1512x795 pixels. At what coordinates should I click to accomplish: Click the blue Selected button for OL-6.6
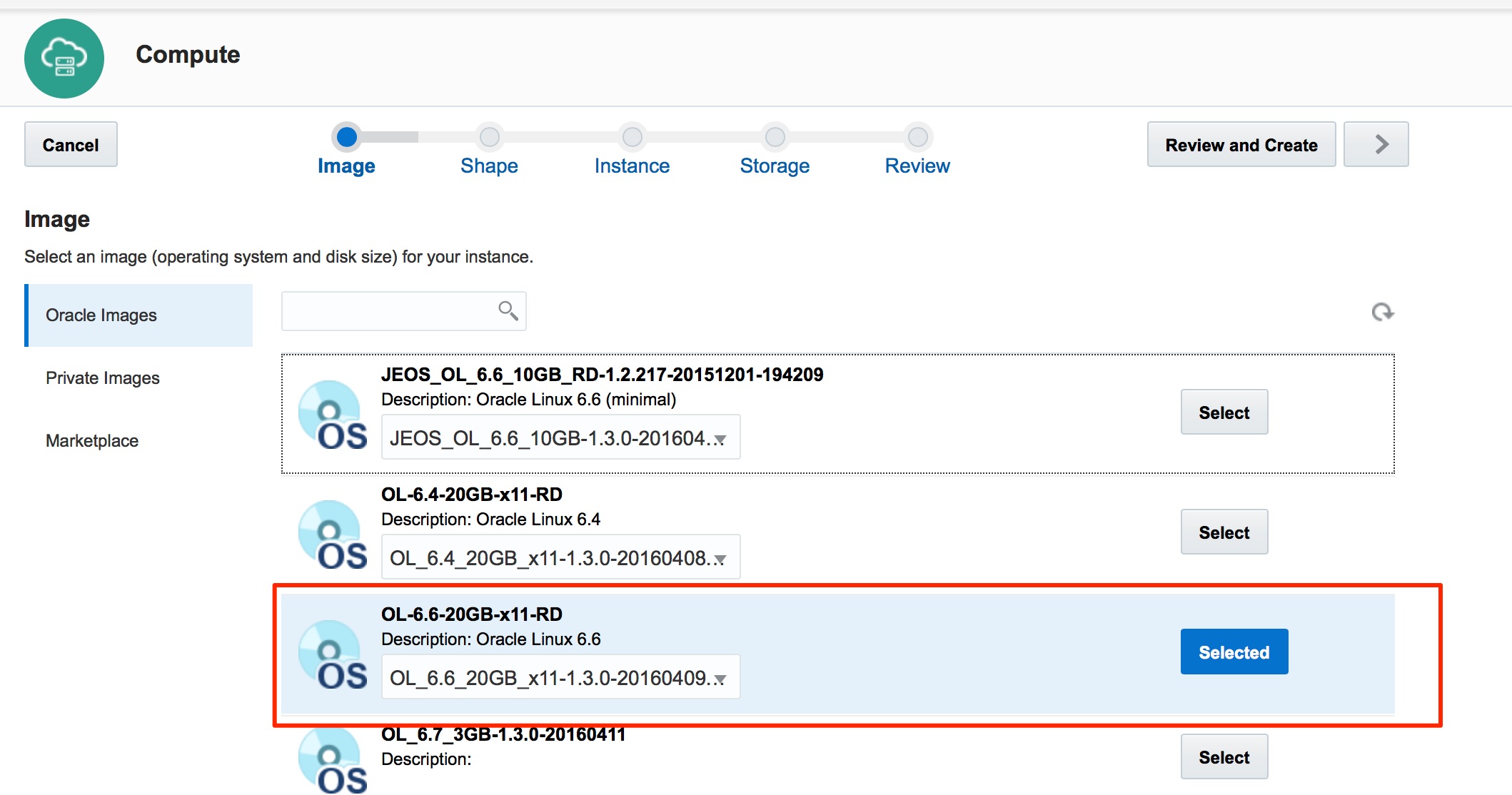1234,652
